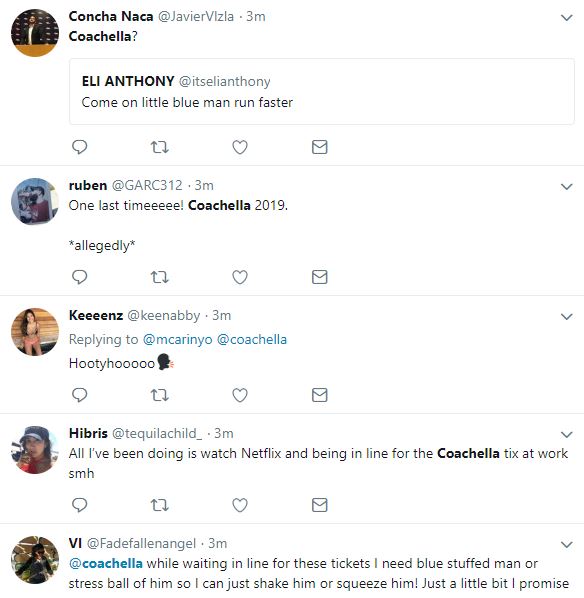Message Hibris's tweet with envelope icon
Screen dimensions: 584x598
(320, 505)
